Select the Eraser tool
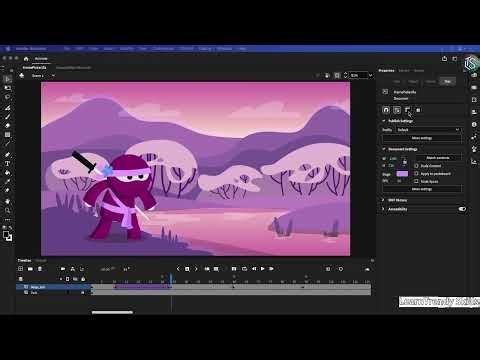 [7, 126]
